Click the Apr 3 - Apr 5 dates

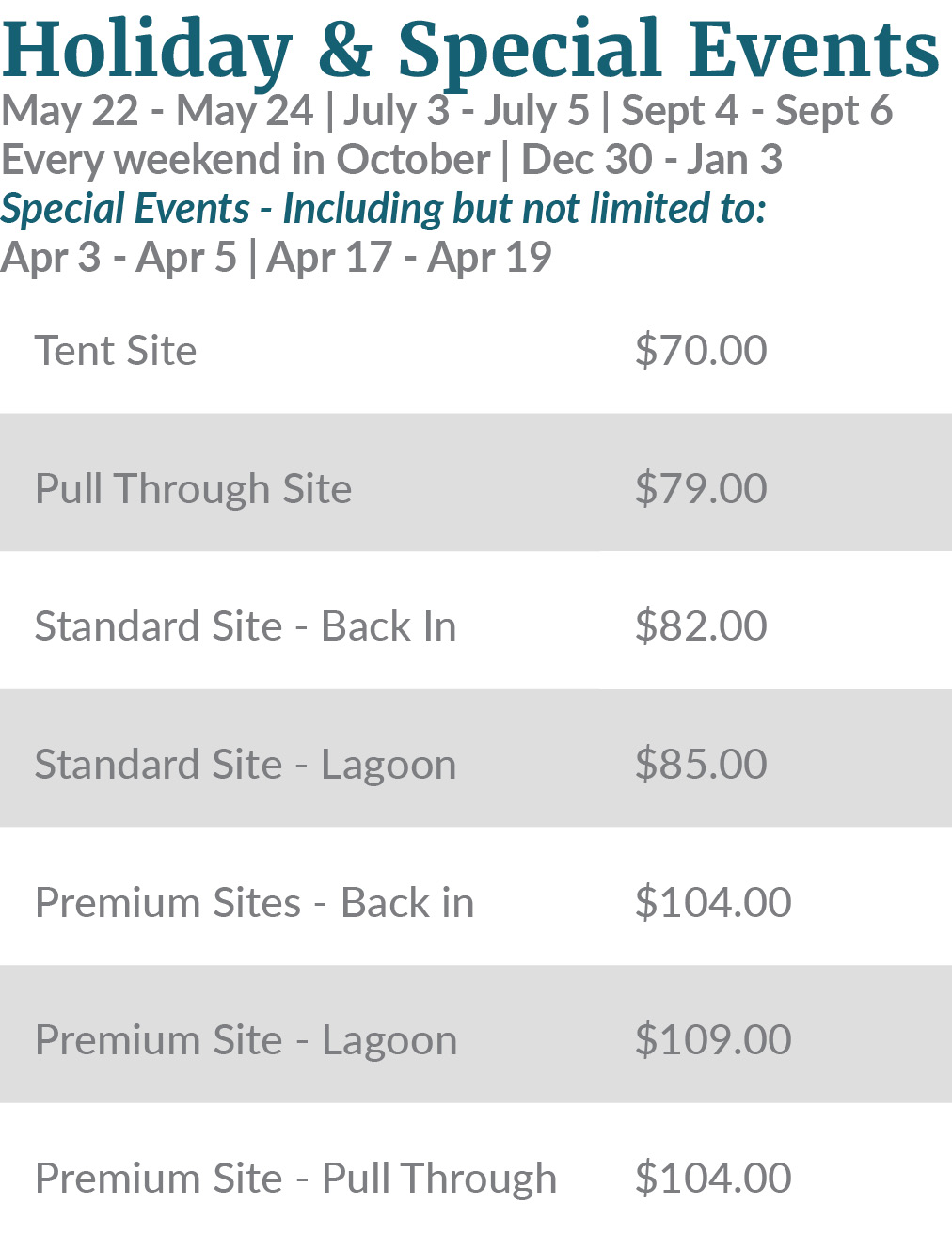[119, 258]
